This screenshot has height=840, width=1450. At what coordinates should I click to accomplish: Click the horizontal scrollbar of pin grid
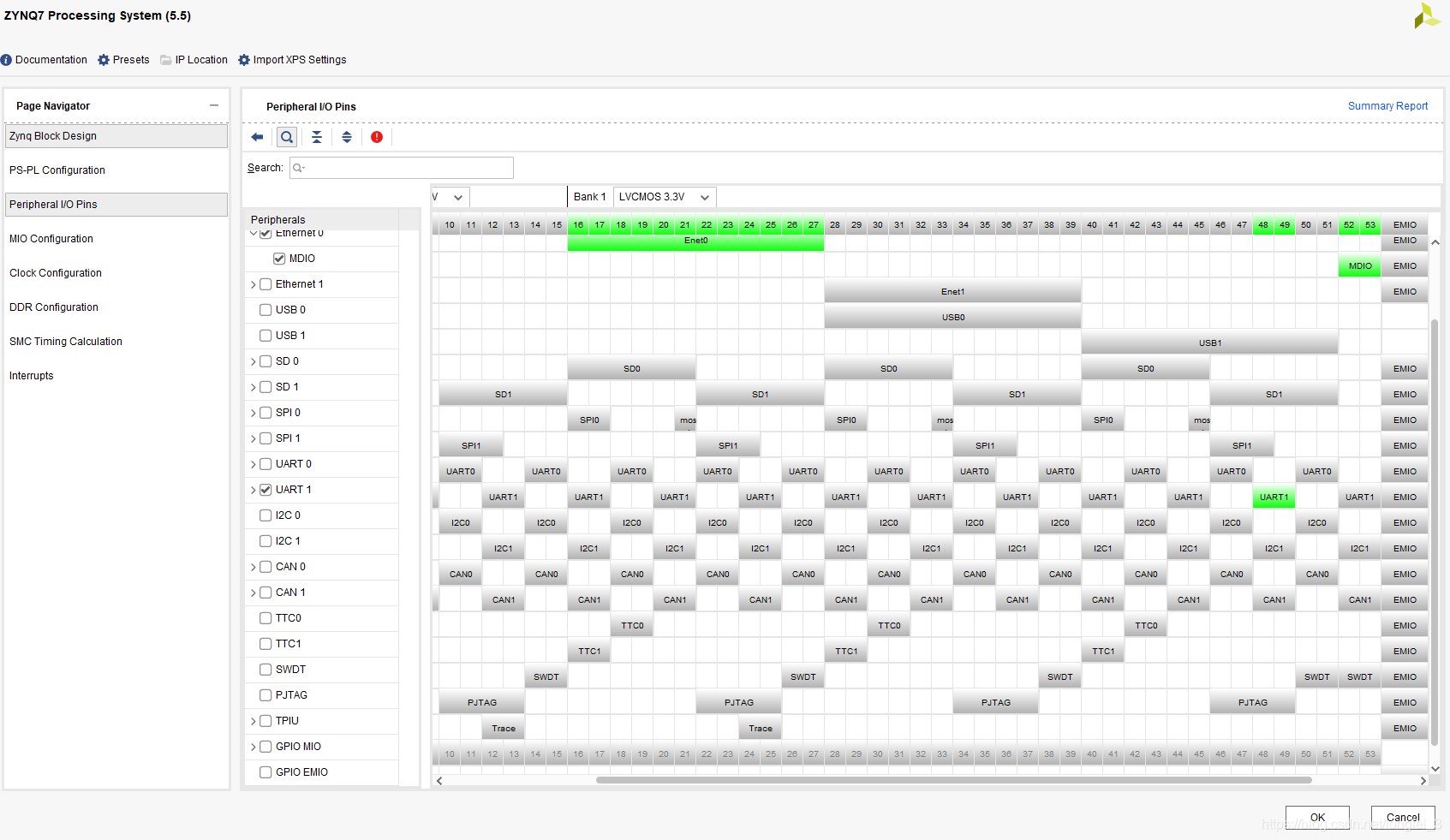954,780
